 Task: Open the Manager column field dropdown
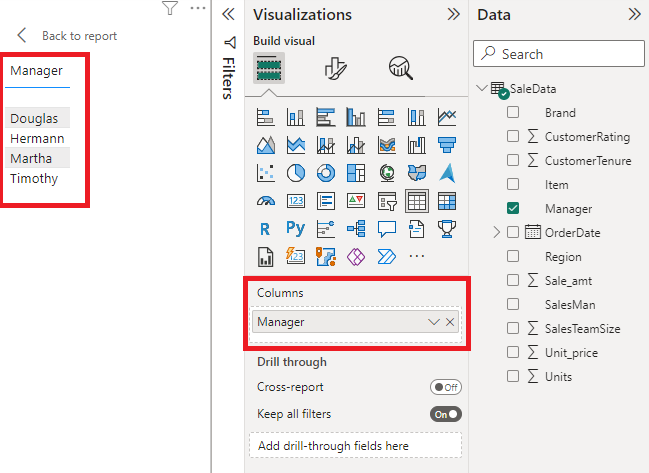pyautogui.click(x=434, y=322)
